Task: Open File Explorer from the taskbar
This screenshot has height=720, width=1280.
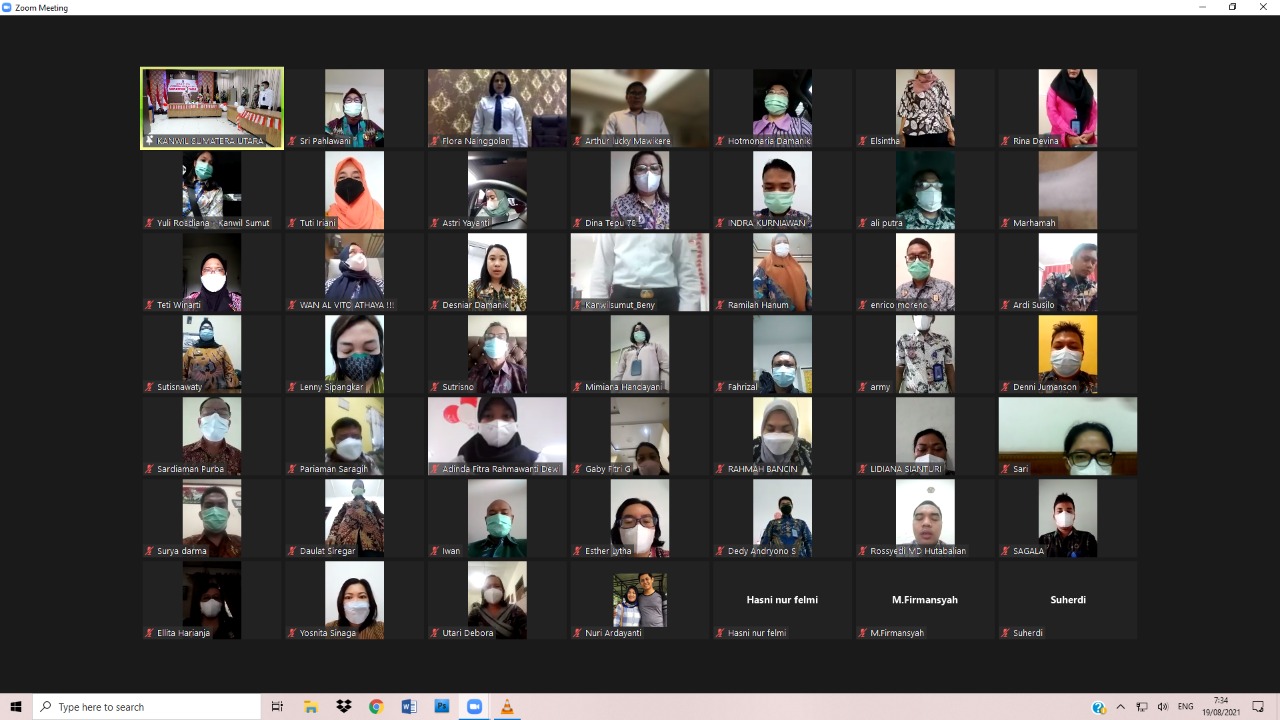Action: [311, 707]
